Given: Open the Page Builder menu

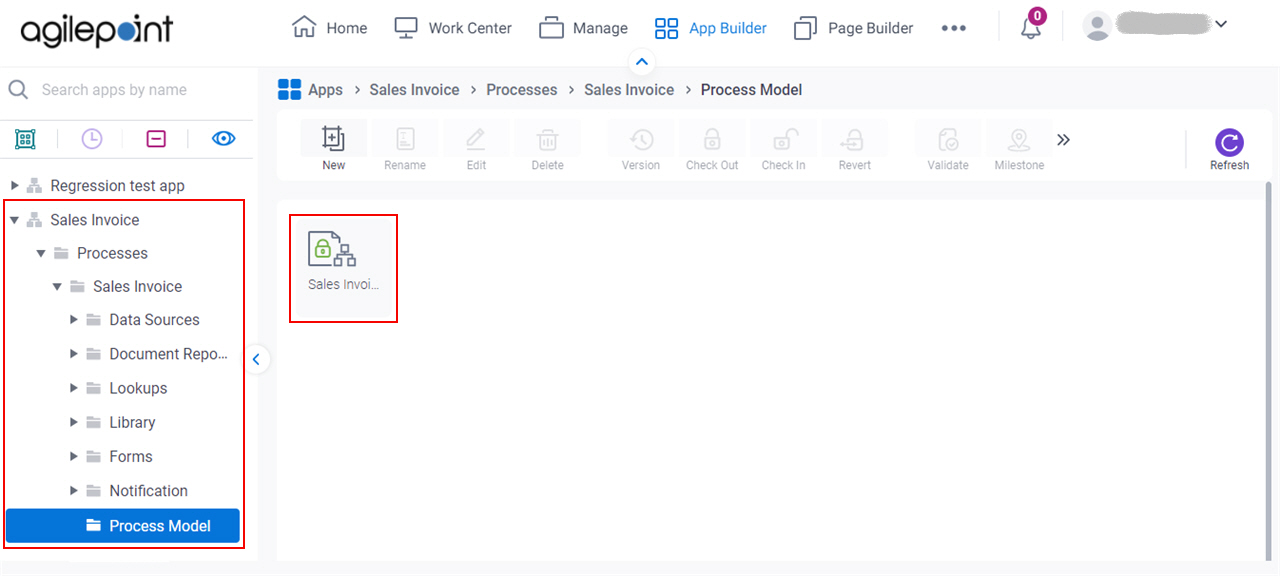Looking at the screenshot, I should (853, 28).
